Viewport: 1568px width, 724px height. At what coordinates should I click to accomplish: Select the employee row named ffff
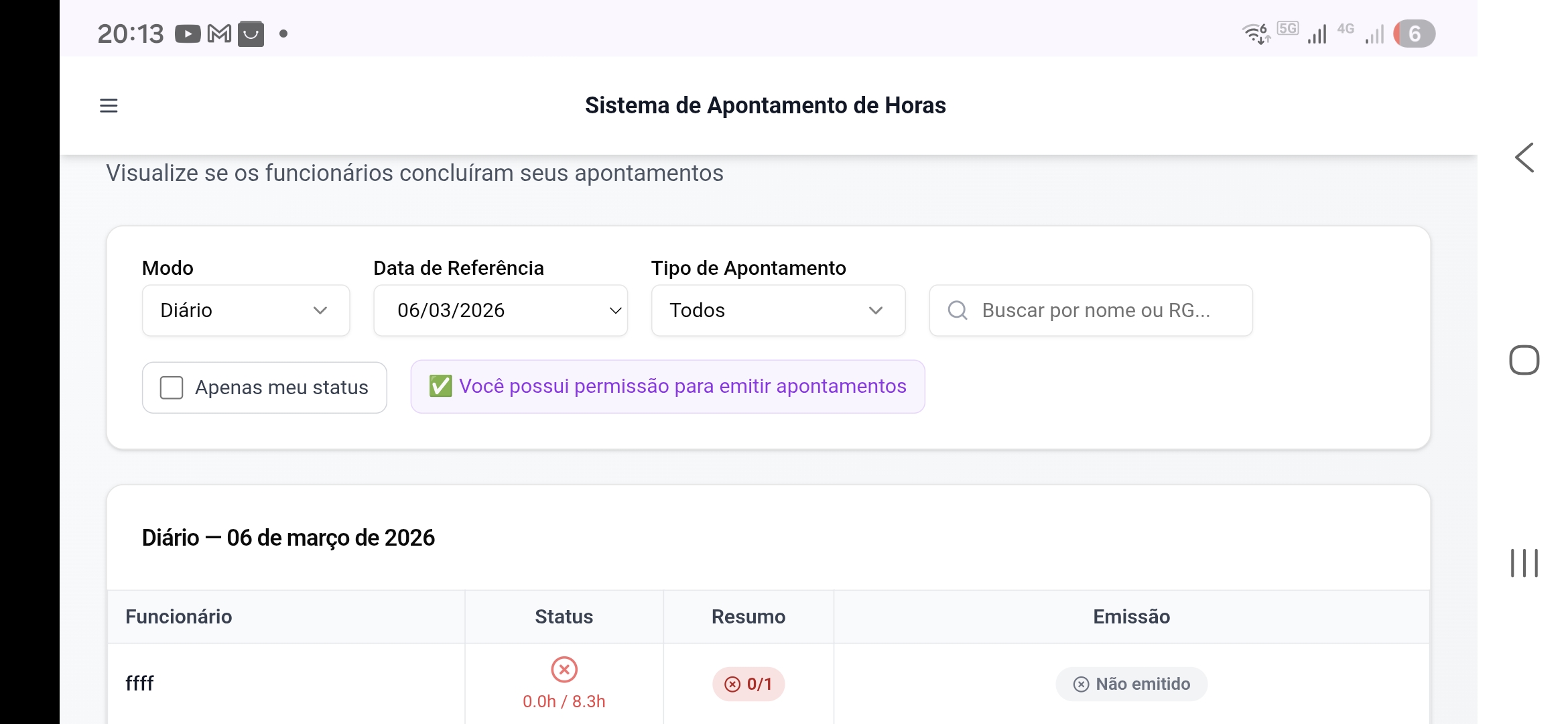769,684
